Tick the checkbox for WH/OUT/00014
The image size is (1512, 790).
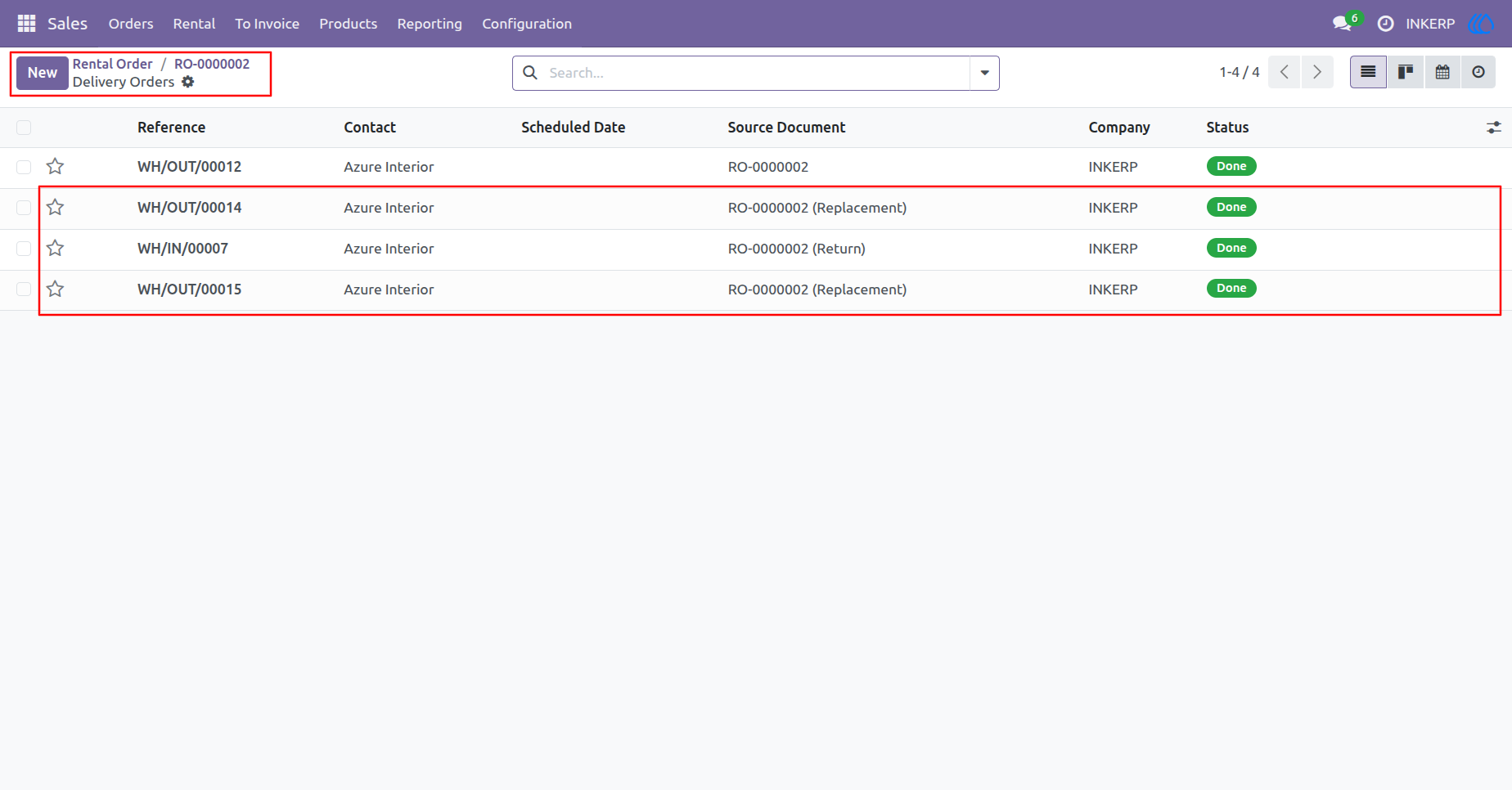(x=24, y=208)
